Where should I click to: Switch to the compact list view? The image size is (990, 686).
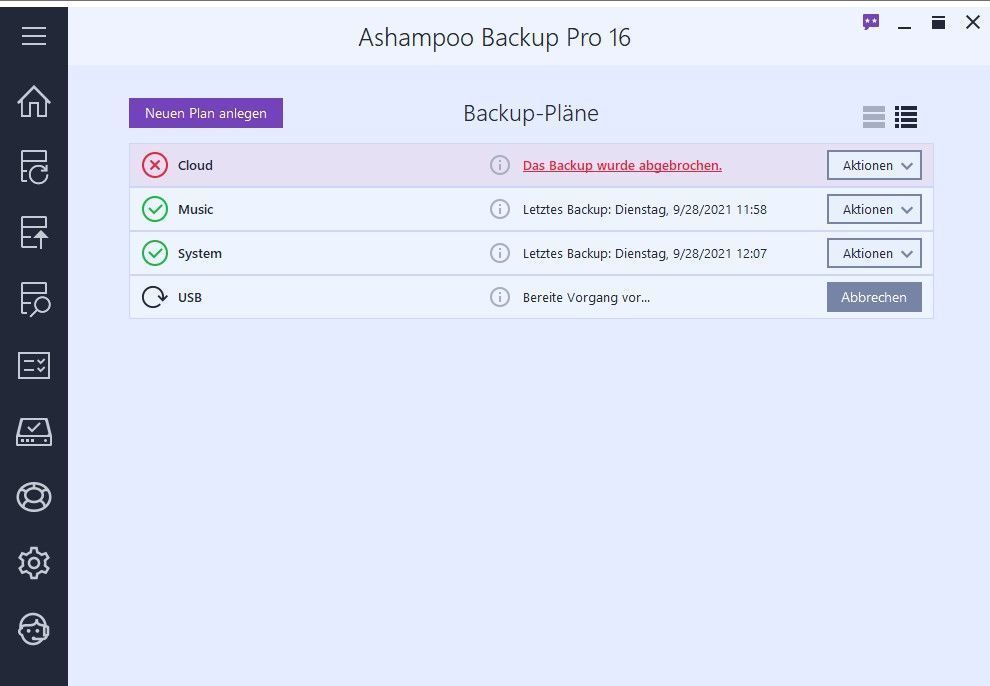click(874, 117)
